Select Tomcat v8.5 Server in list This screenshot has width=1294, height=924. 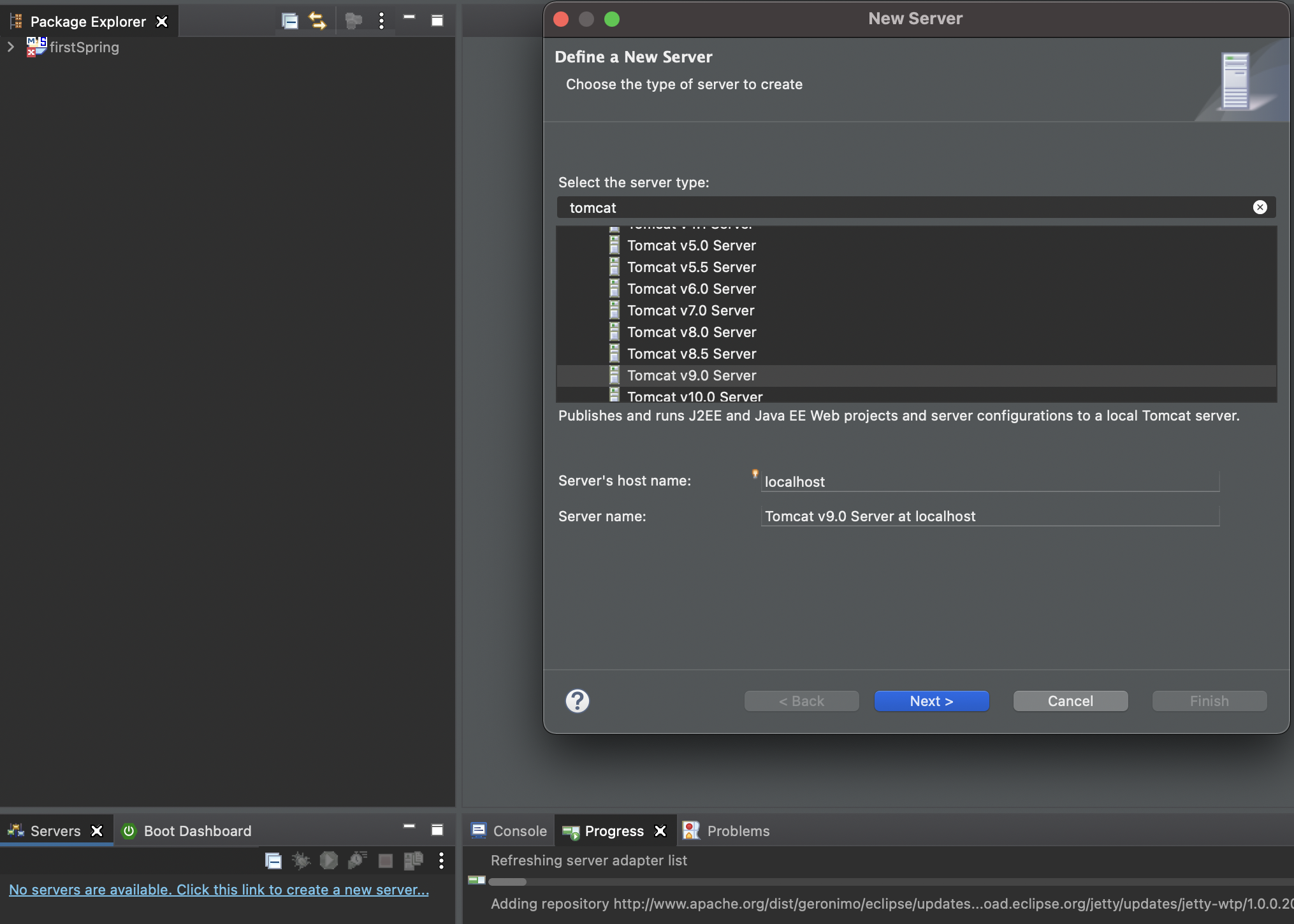691,354
